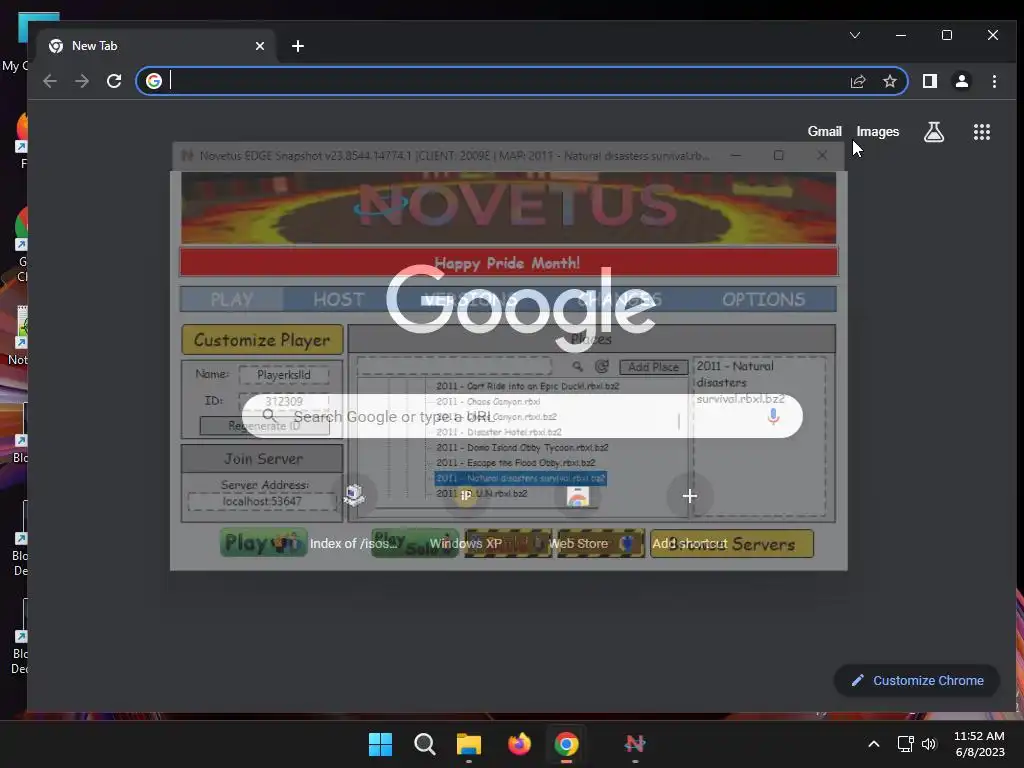Go back using Chrome's back arrow
The height and width of the screenshot is (768, 1024).
[x=50, y=81]
